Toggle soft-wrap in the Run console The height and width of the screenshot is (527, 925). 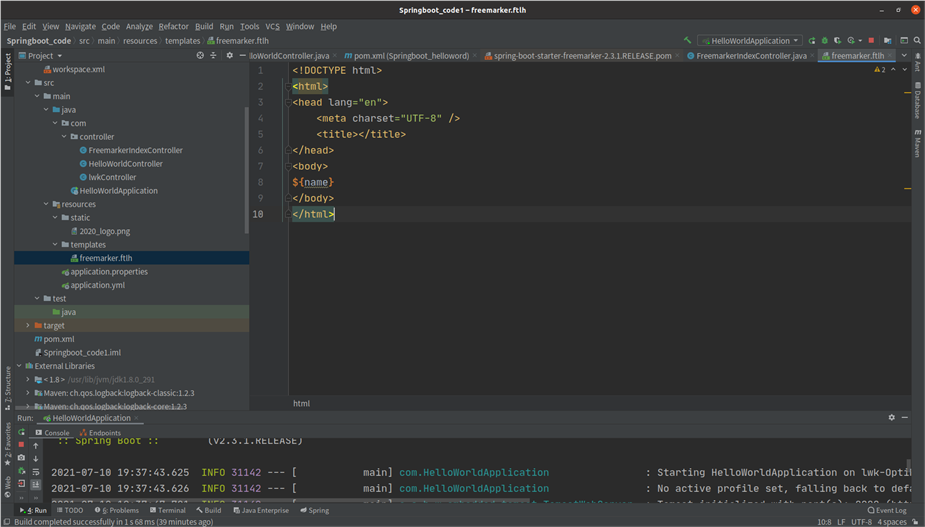pyautogui.click(x=35, y=472)
